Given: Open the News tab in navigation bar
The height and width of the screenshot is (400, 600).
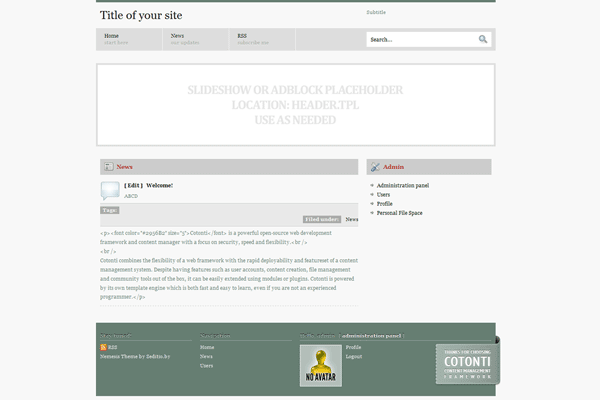Looking at the screenshot, I should [x=177, y=36].
